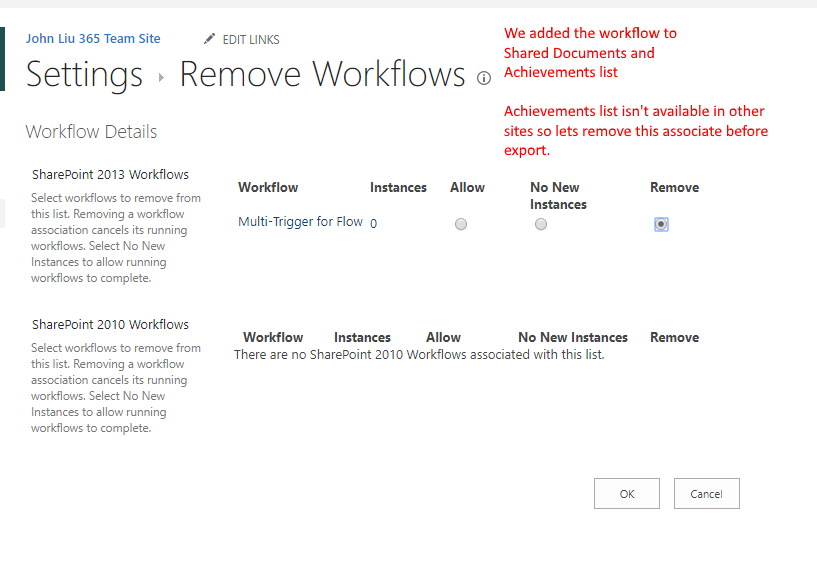Open the John Liu 365 Team Site link
Screen dimensions: 817x570
pyautogui.click(x=93, y=39)
